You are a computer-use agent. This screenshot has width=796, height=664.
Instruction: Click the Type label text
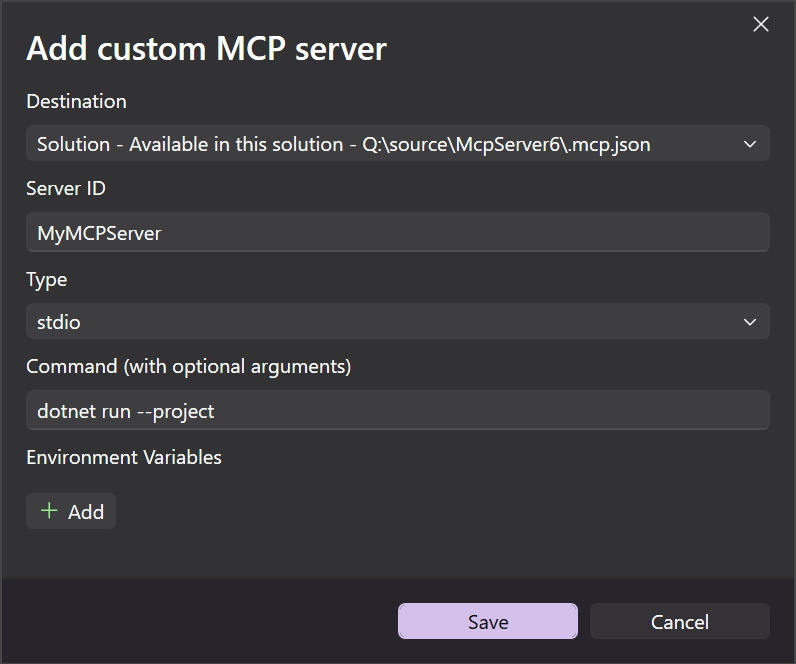coord(46,279)
